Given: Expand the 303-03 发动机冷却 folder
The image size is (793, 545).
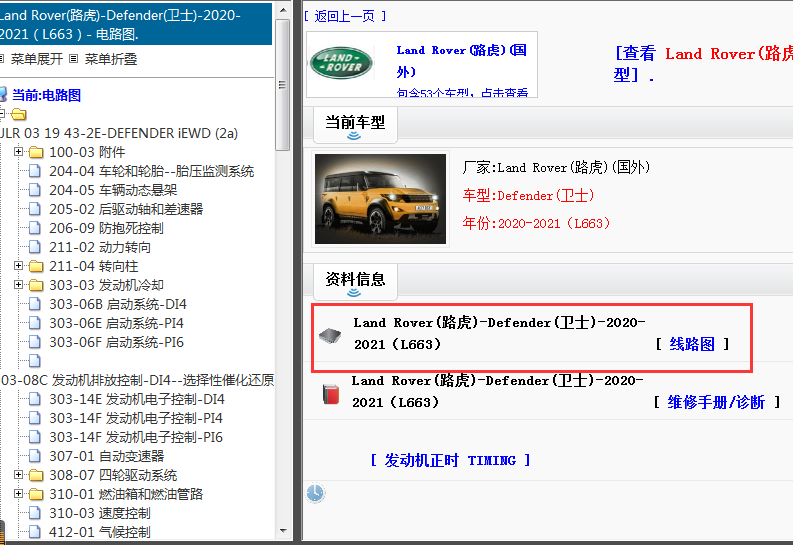Looking at the screenshot, I should click(x=18, y=285).
